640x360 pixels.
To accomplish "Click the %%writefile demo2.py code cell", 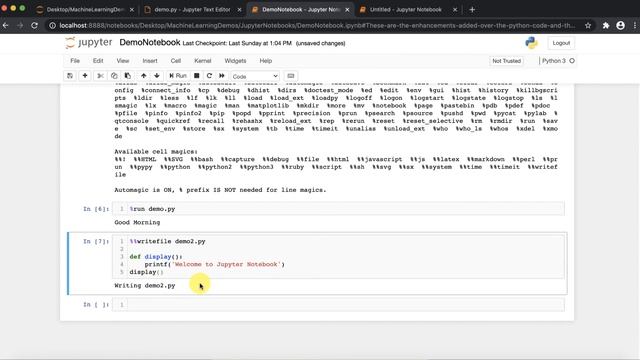I will pos(338,256).
